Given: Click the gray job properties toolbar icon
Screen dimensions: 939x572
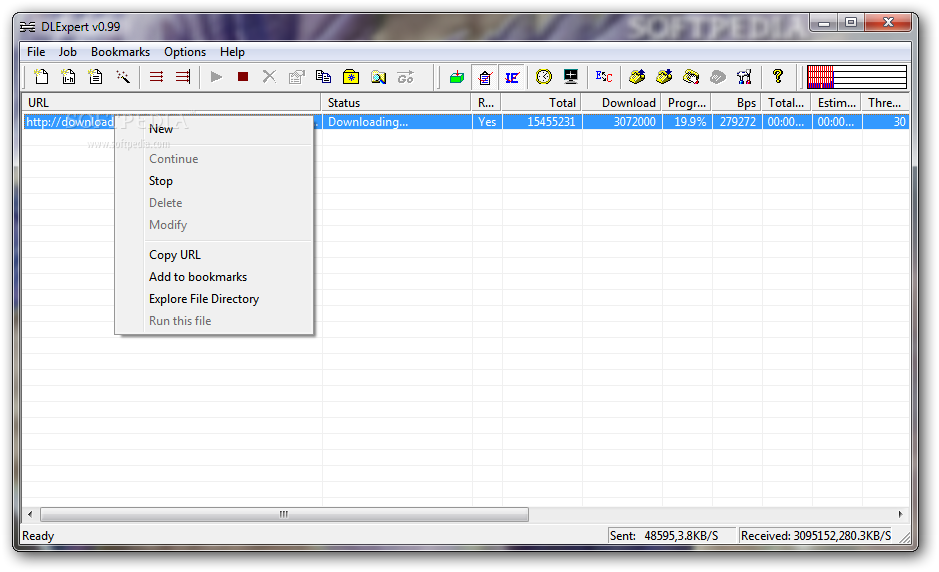Looking at the screenshot, I should tap(296, 77).
